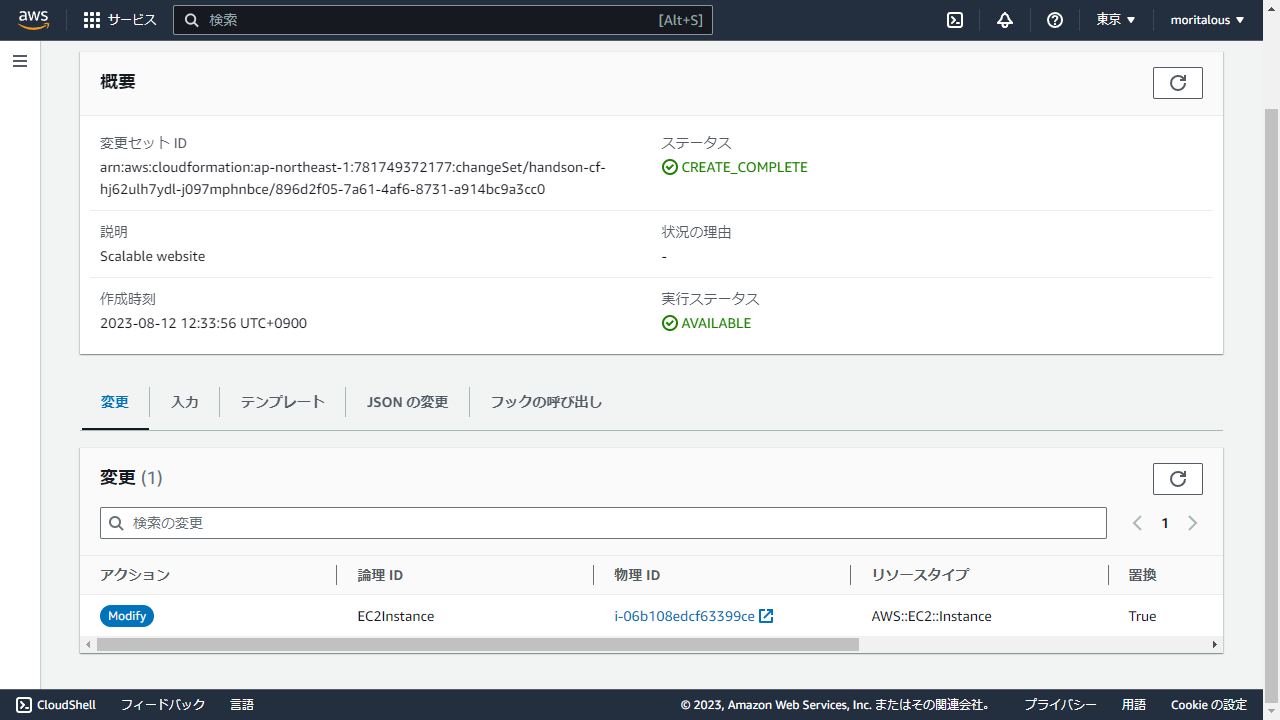Expand the left hamburger navigation menu
The image size is (1280, 720).
(x=20, y=62)
